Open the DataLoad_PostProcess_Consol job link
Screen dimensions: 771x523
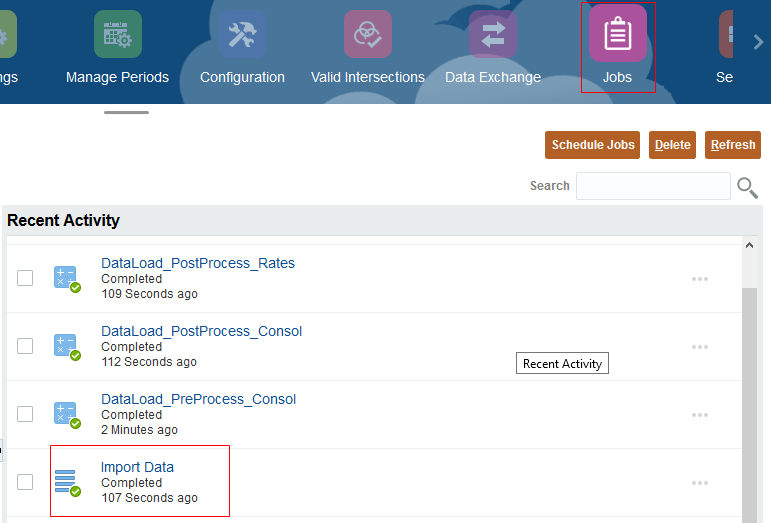201,331
